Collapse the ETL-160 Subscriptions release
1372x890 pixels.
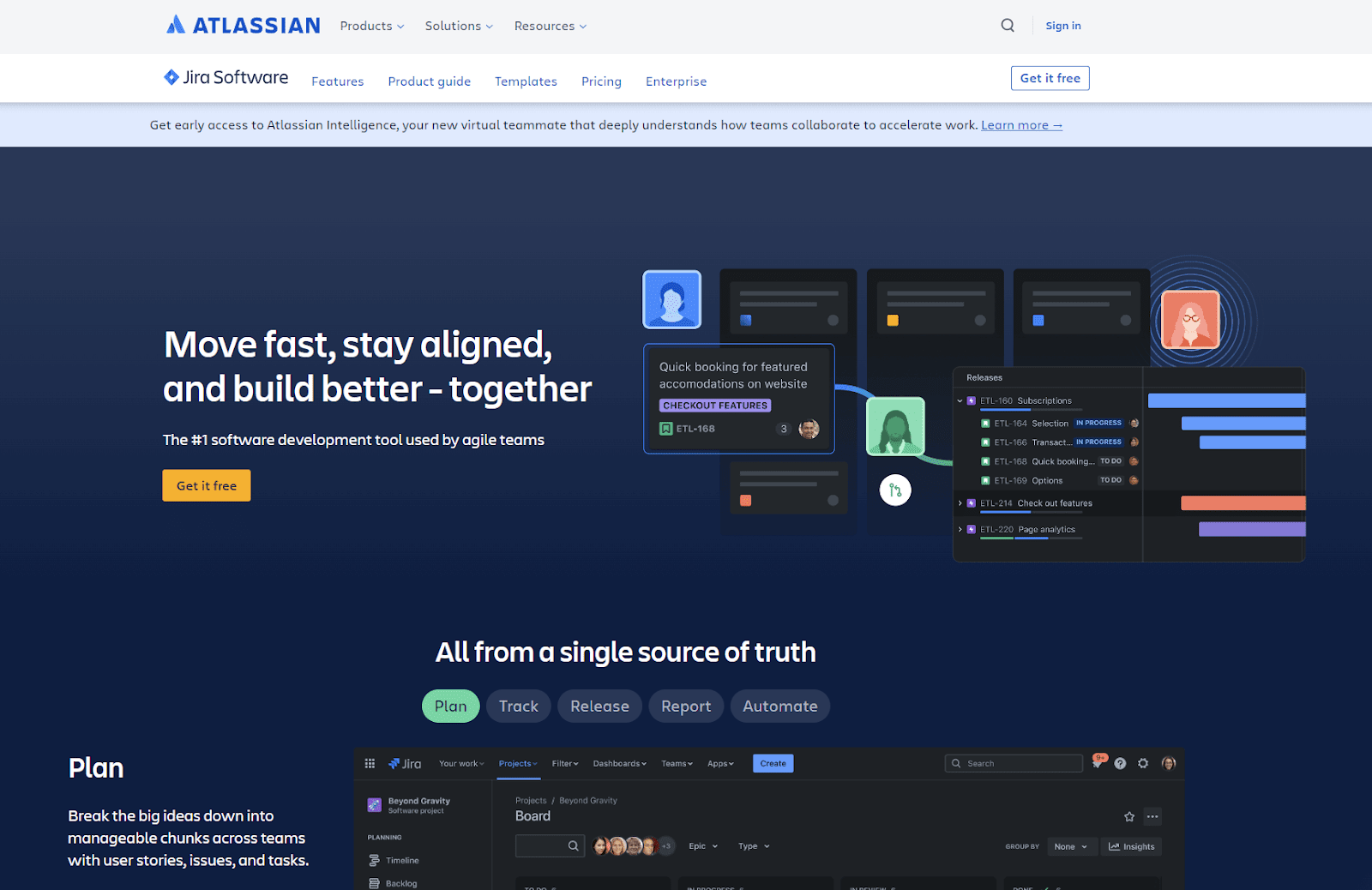tap(959, 400)
